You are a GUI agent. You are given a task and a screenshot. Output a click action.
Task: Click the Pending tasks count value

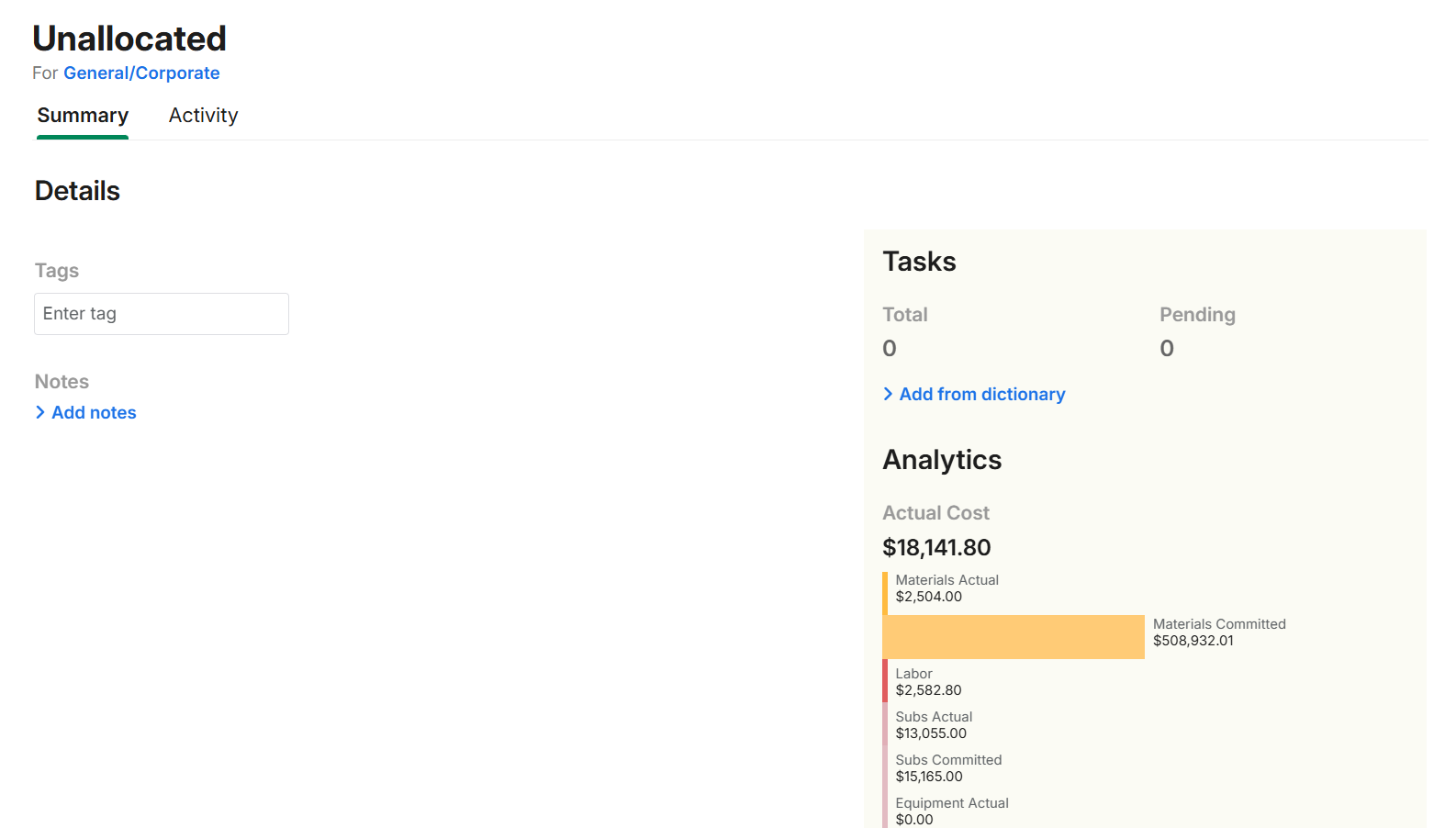1167,349
